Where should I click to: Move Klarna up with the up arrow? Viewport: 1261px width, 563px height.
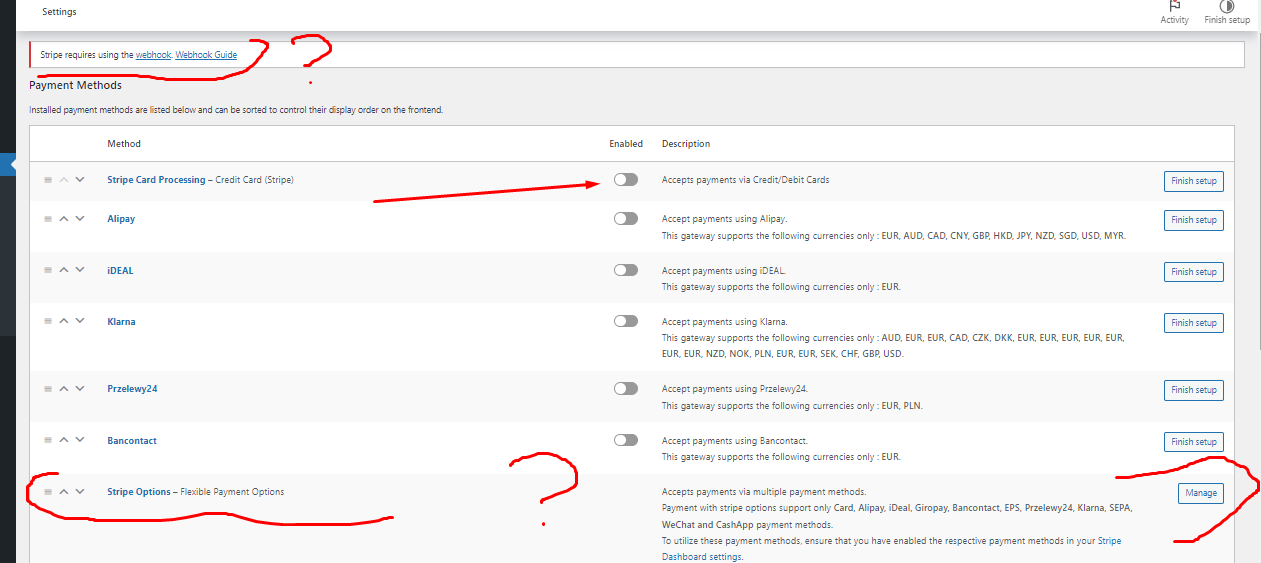(64, 321)
